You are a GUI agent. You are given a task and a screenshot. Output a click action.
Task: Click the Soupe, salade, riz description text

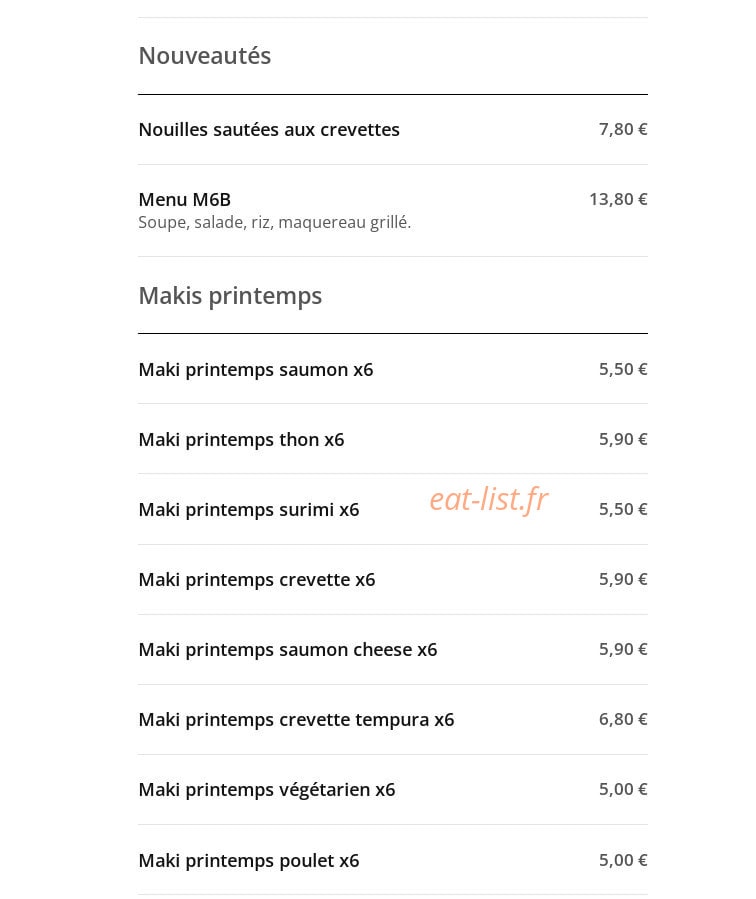[275, 222]
